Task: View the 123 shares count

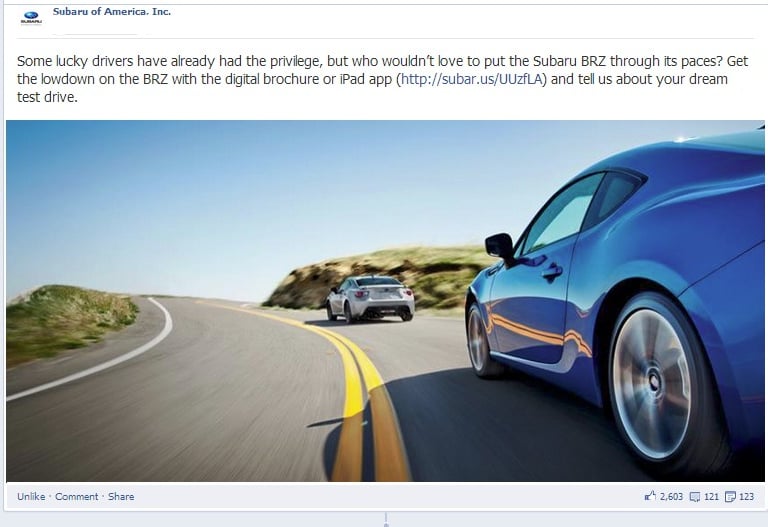Action: tap(746, 497)
